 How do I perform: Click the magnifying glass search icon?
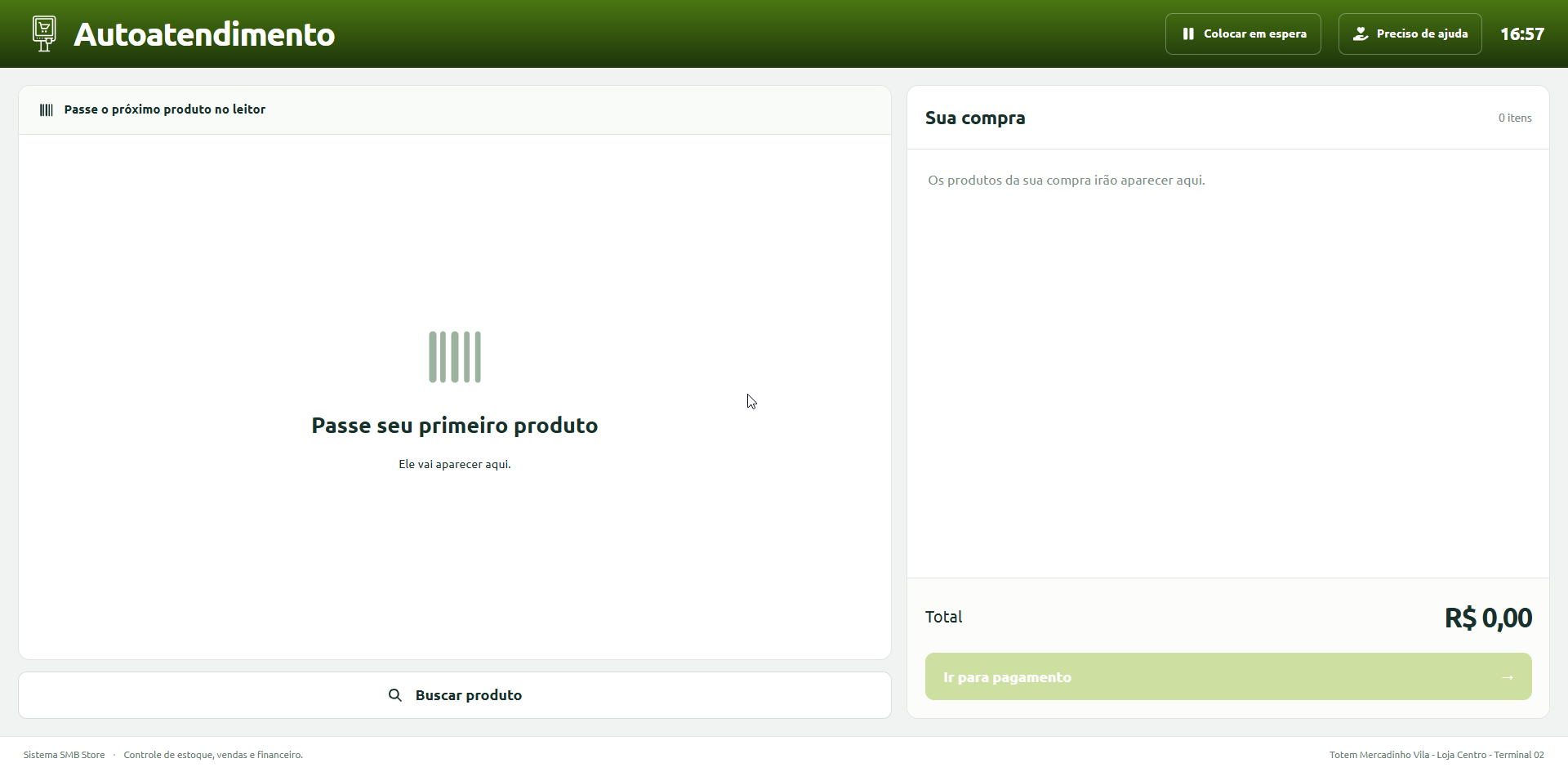click(x=395, y=695)
